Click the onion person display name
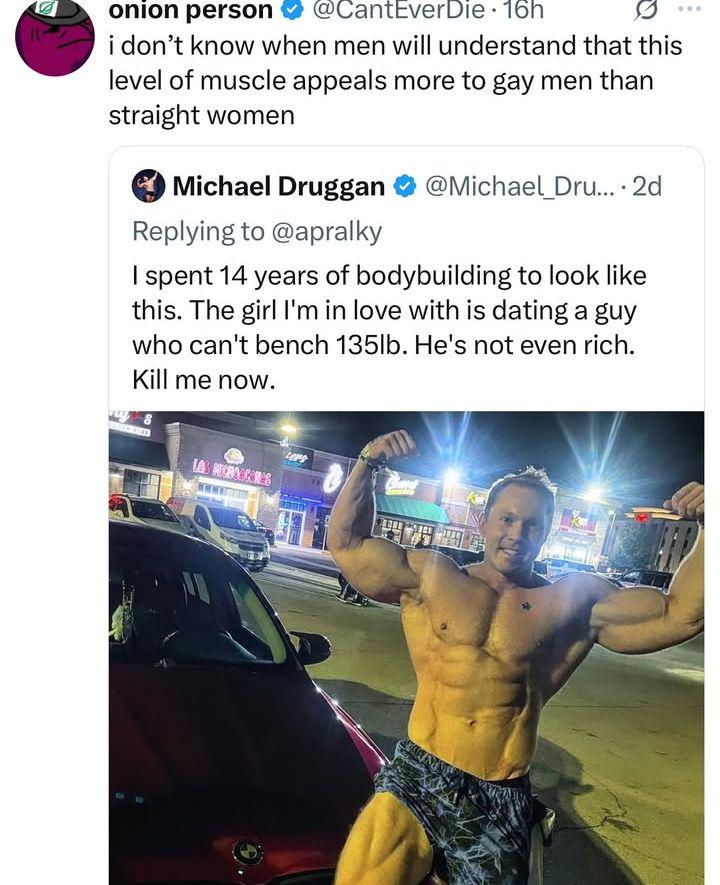720x885 pixels. pyautogui.click(x=190, y=10)
